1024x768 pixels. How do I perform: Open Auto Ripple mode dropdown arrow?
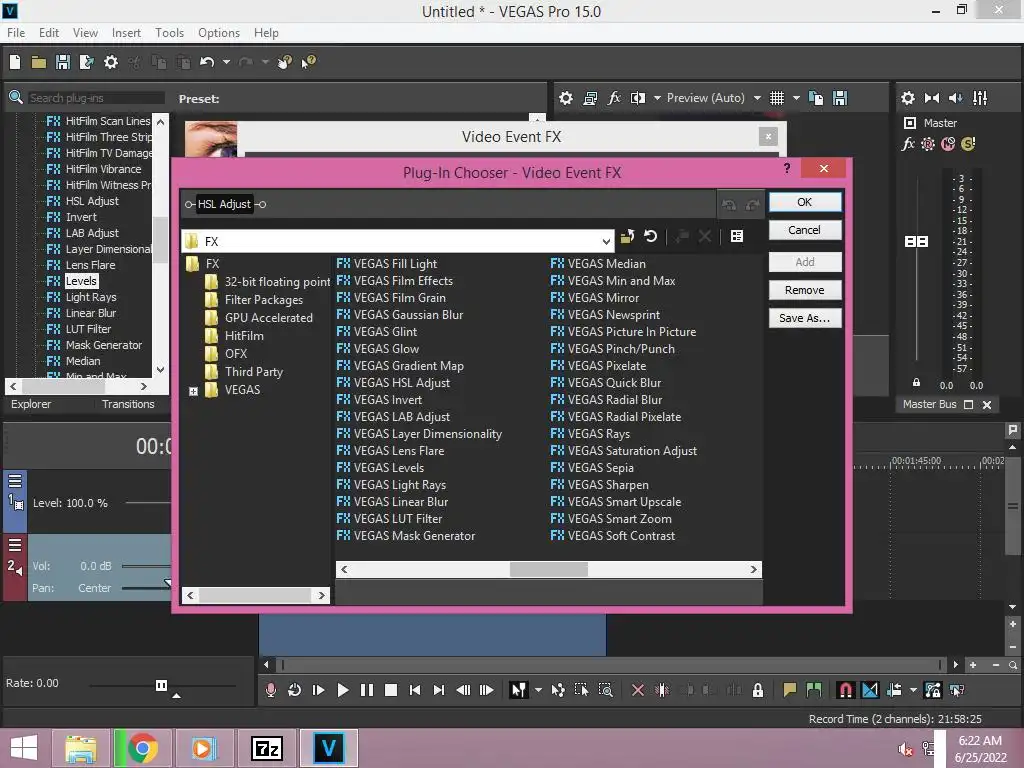(x=913, y=690)
